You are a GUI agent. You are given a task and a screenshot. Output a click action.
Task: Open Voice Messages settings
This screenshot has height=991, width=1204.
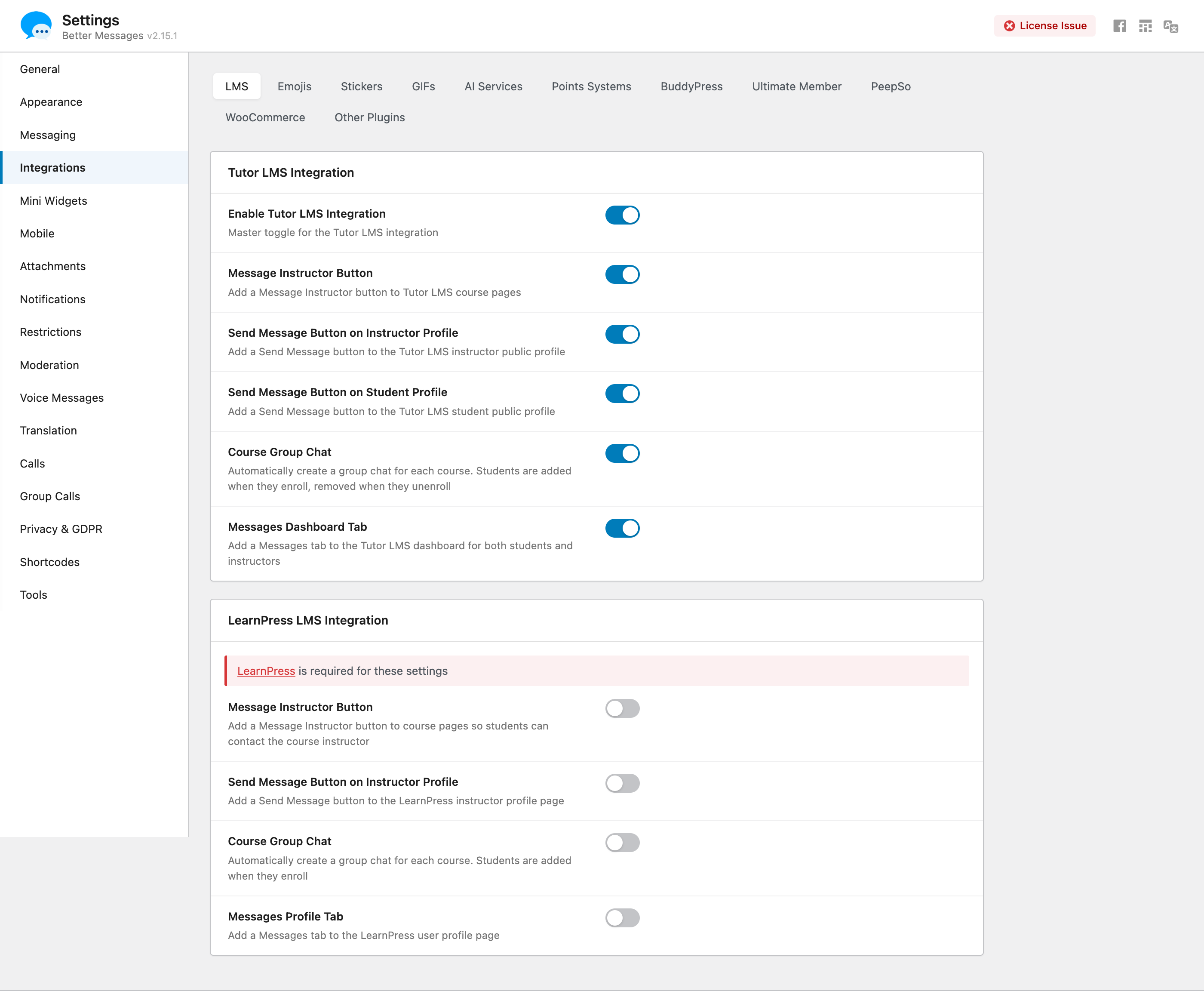[x=94, y=398]
